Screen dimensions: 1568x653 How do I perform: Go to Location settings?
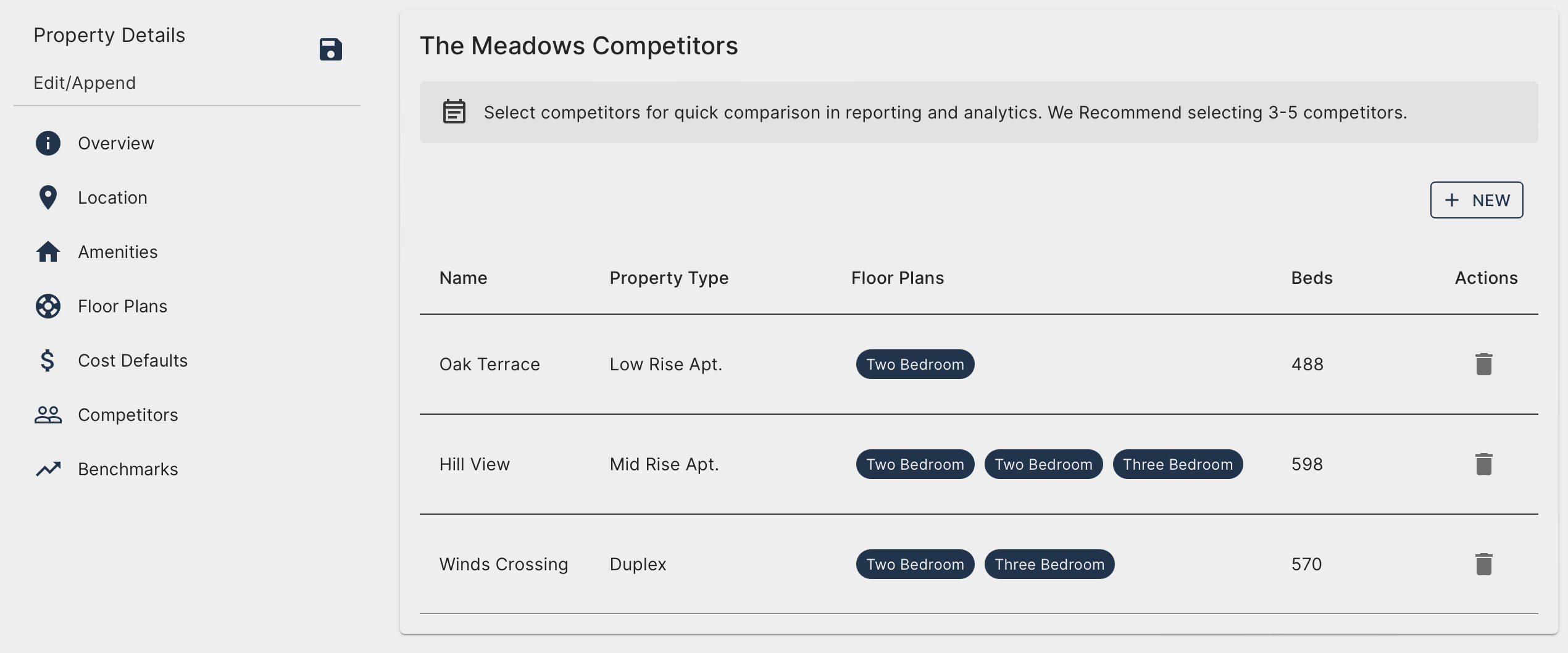pyautogui.click(x=112, y=198)
